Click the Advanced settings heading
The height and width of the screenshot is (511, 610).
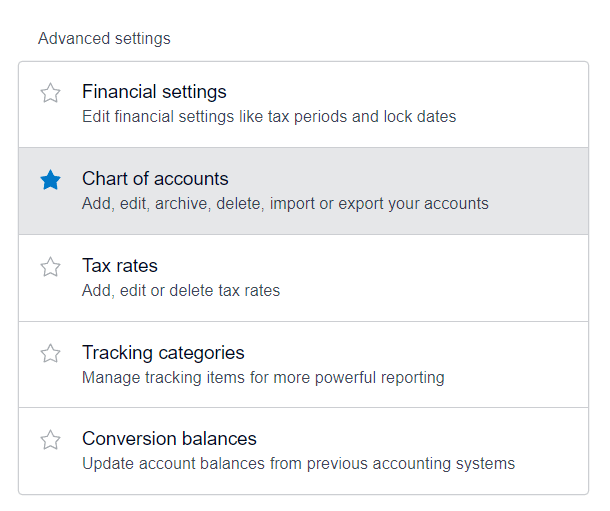[104, 38]
